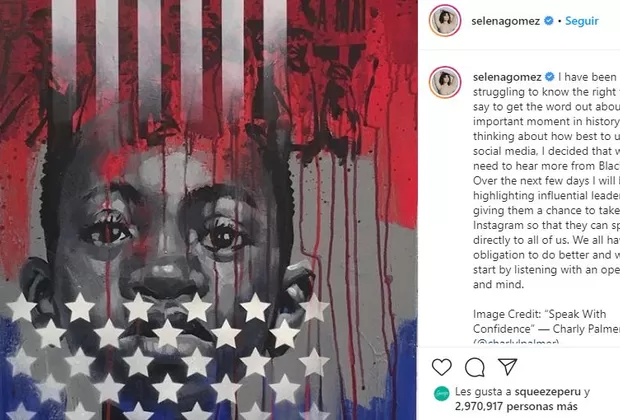Open selenagomez profile picture in header
This screenshot has width=620, height=420.
pyautogui.click(x=445, y=21)
